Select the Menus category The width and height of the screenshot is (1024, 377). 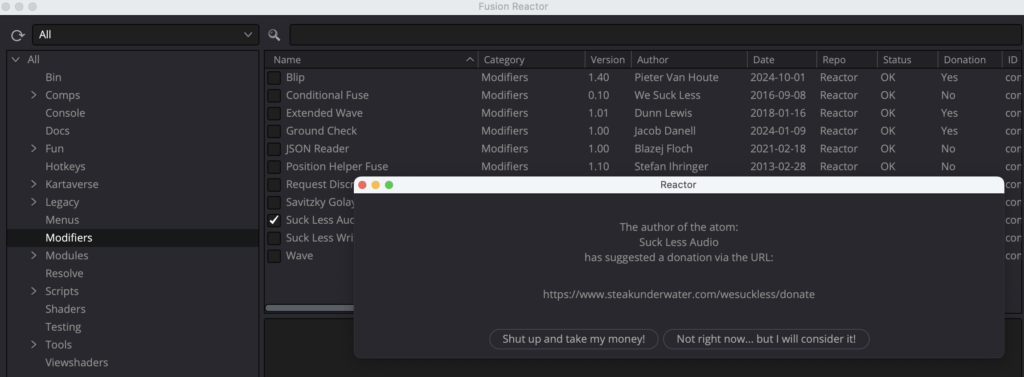pyautogui.click(x=62, y=220)
